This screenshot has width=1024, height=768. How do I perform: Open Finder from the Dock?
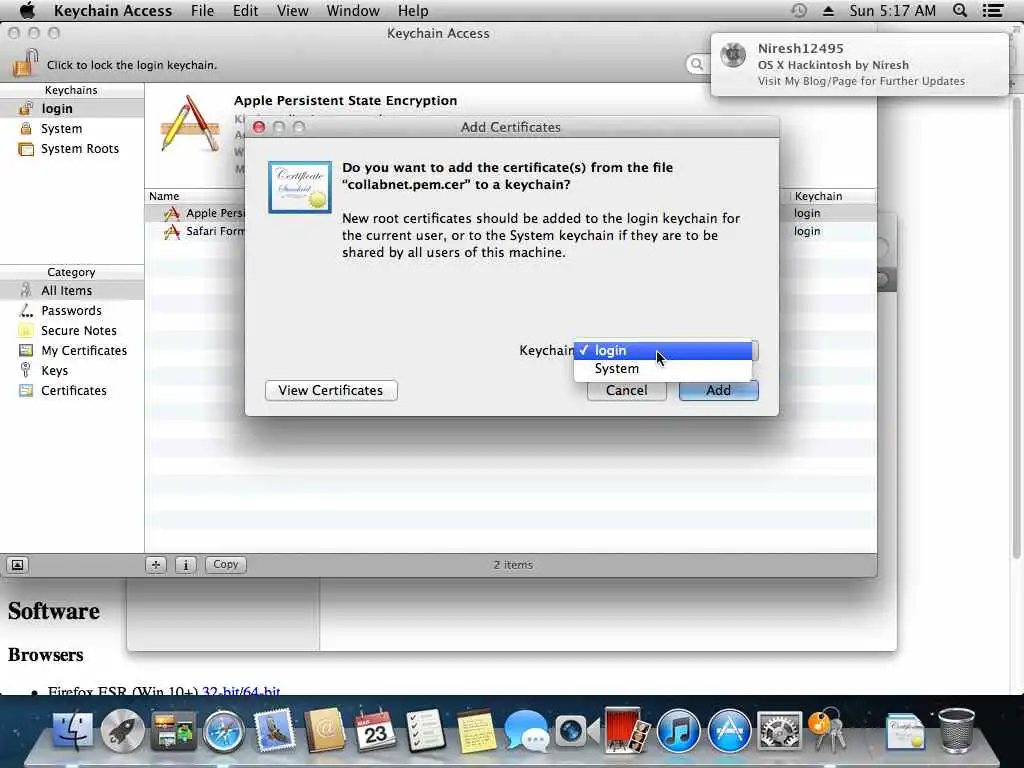point(72,730)
